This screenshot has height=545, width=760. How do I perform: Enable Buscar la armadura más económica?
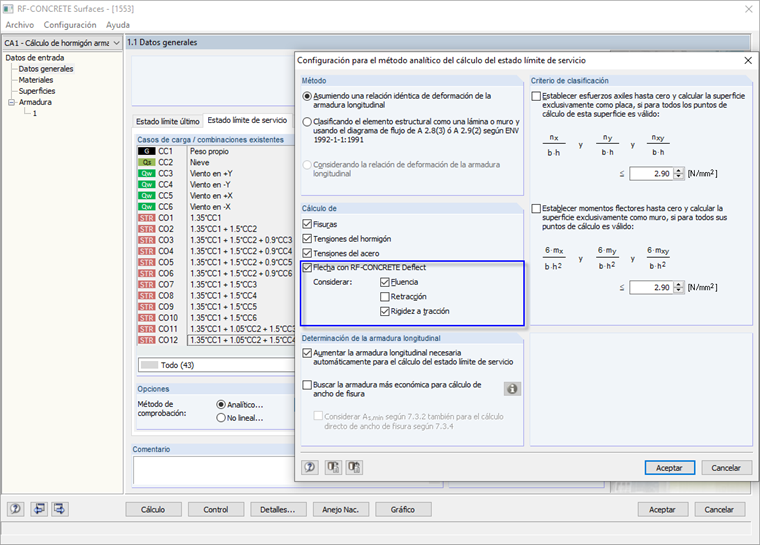[307, 385]
